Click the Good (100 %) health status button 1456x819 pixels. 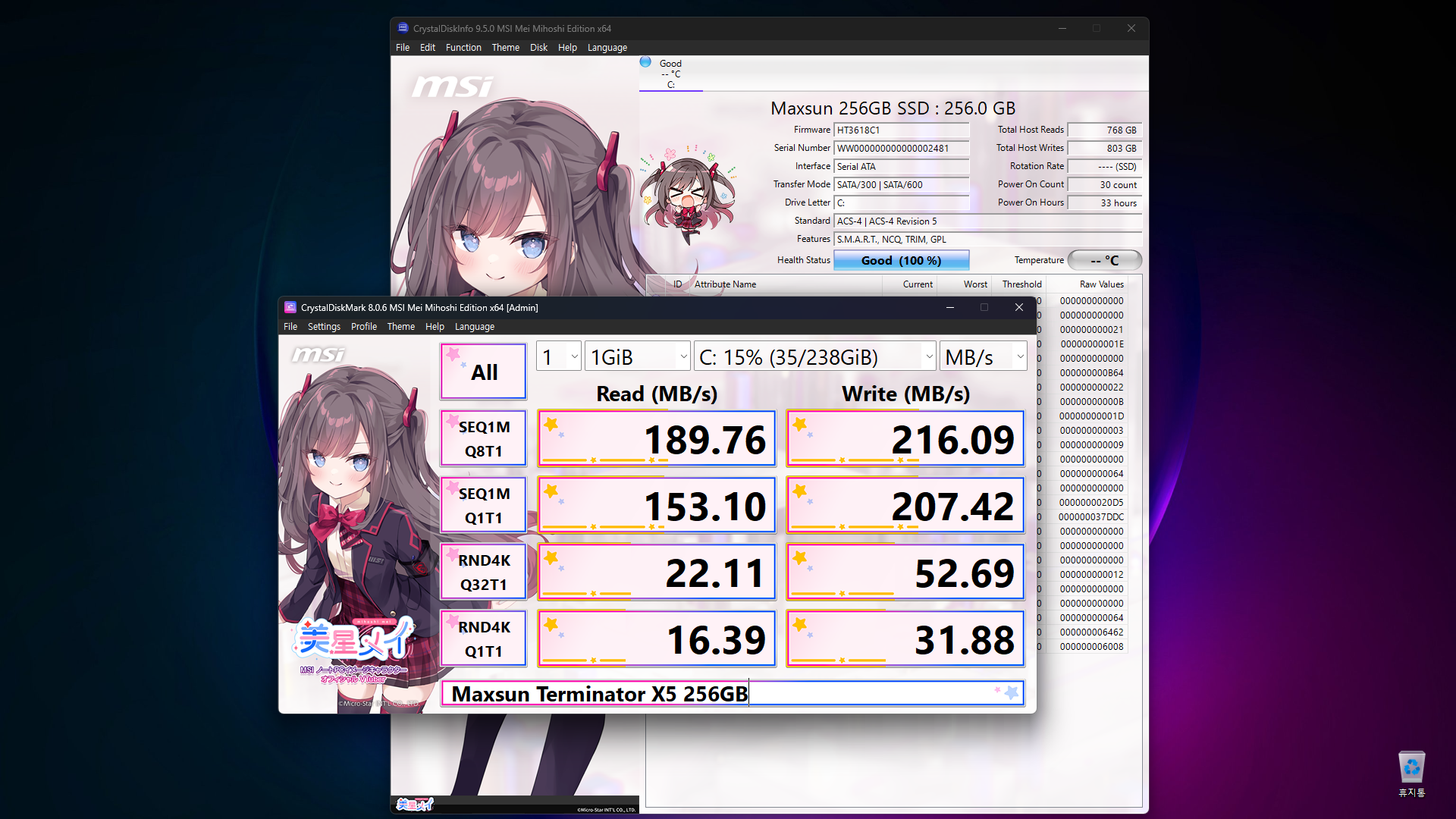coord(902,260)
